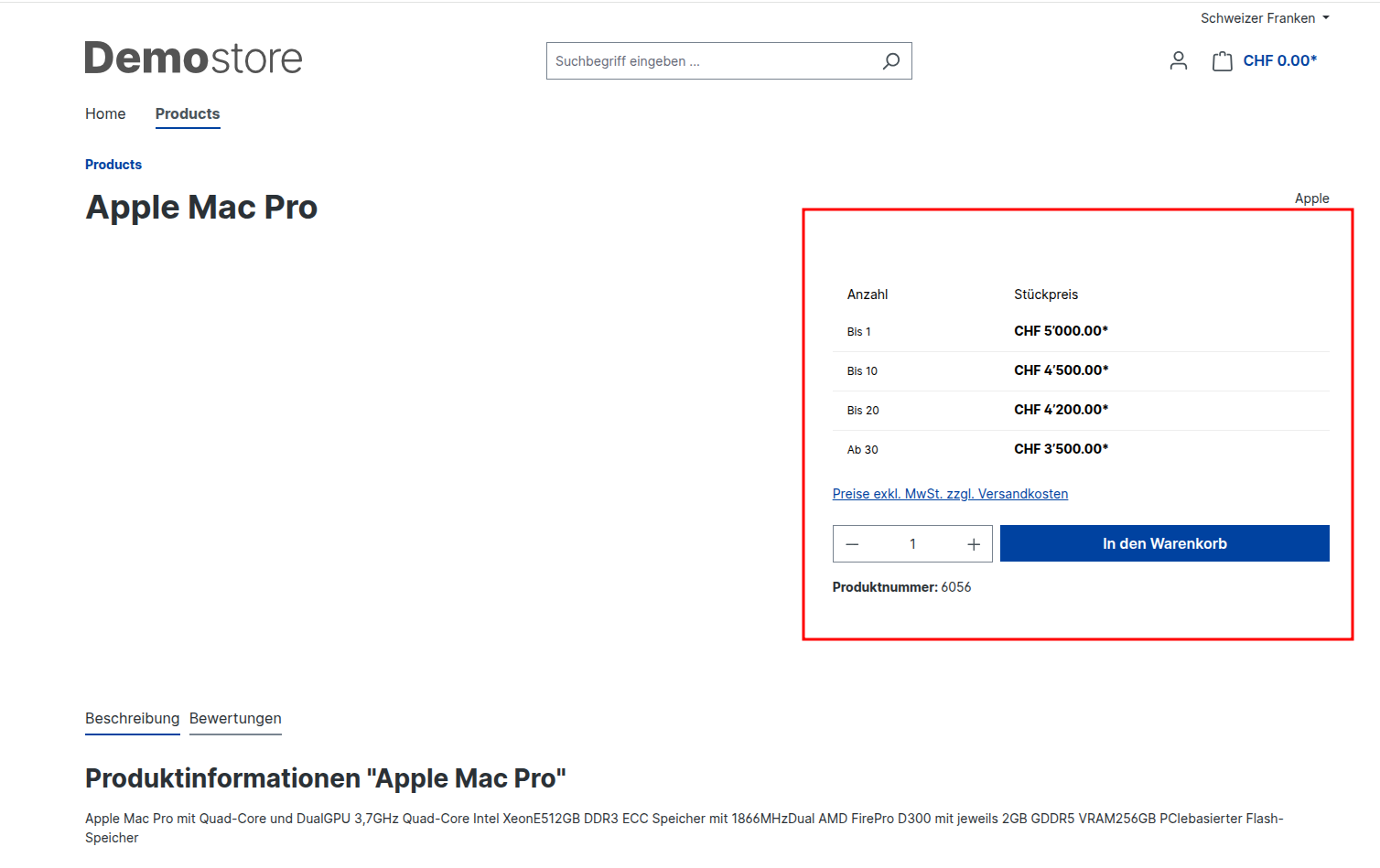
Task: Click inside the quantity input field
Action: [x=912, y=543]
